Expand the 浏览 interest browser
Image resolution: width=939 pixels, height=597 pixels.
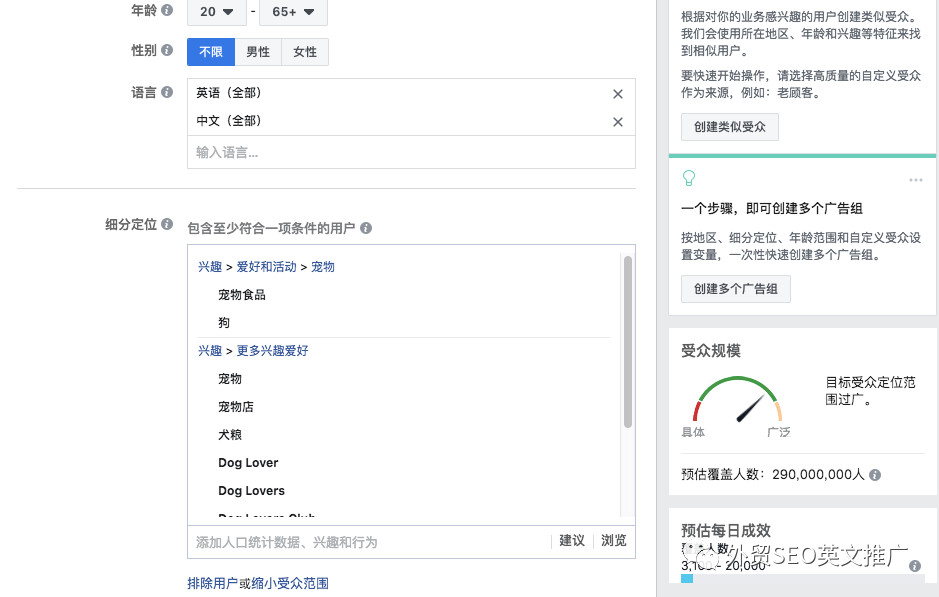click(613, 540)
